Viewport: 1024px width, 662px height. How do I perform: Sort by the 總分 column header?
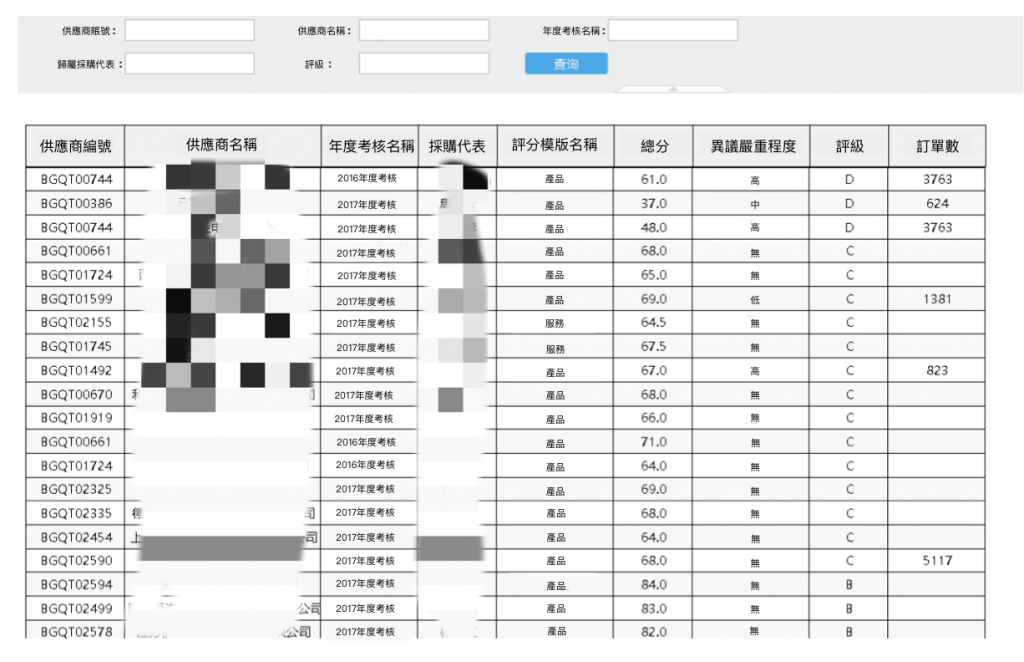(654, 146)
